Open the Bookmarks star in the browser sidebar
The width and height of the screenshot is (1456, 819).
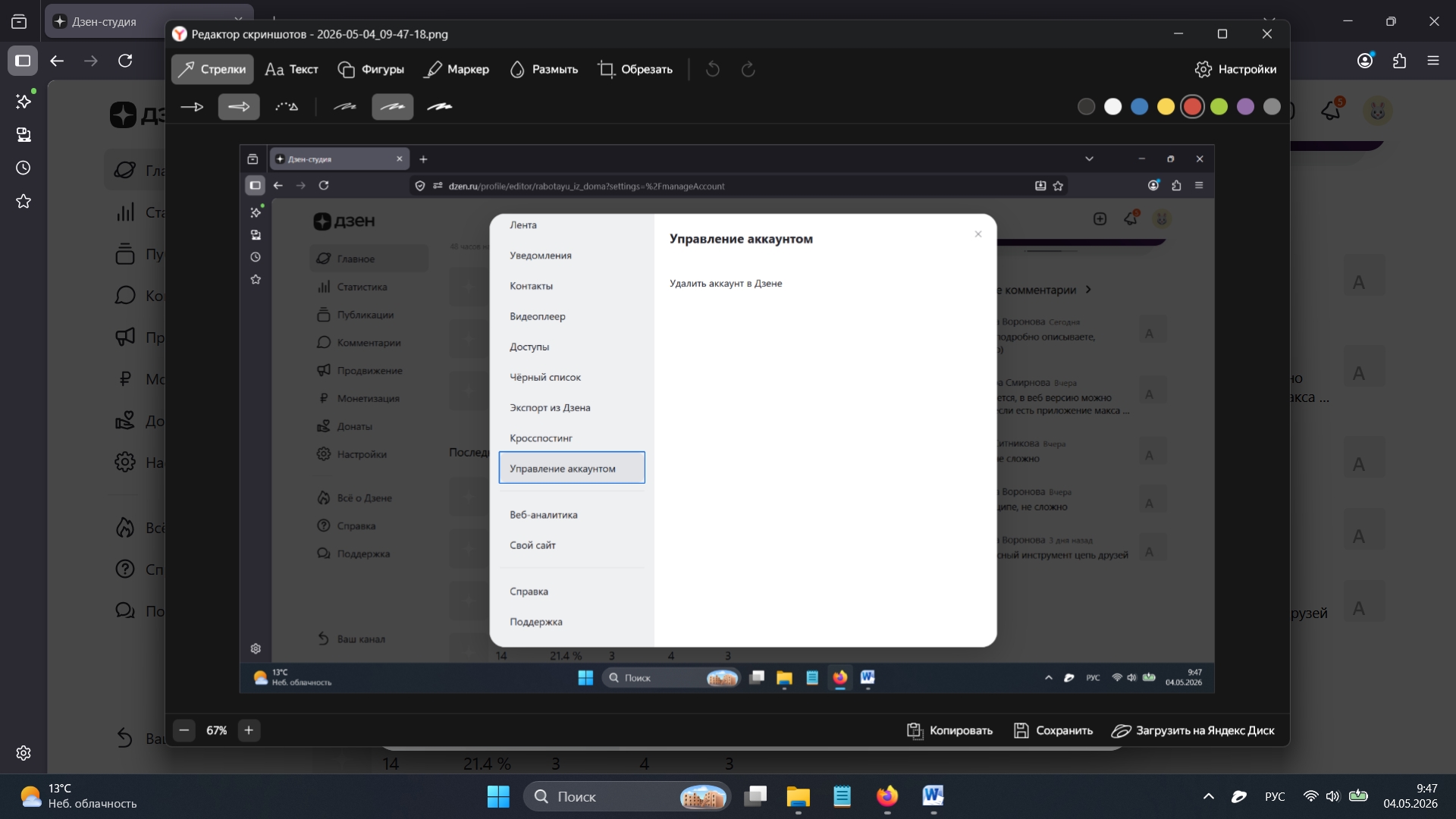(24, 201)
